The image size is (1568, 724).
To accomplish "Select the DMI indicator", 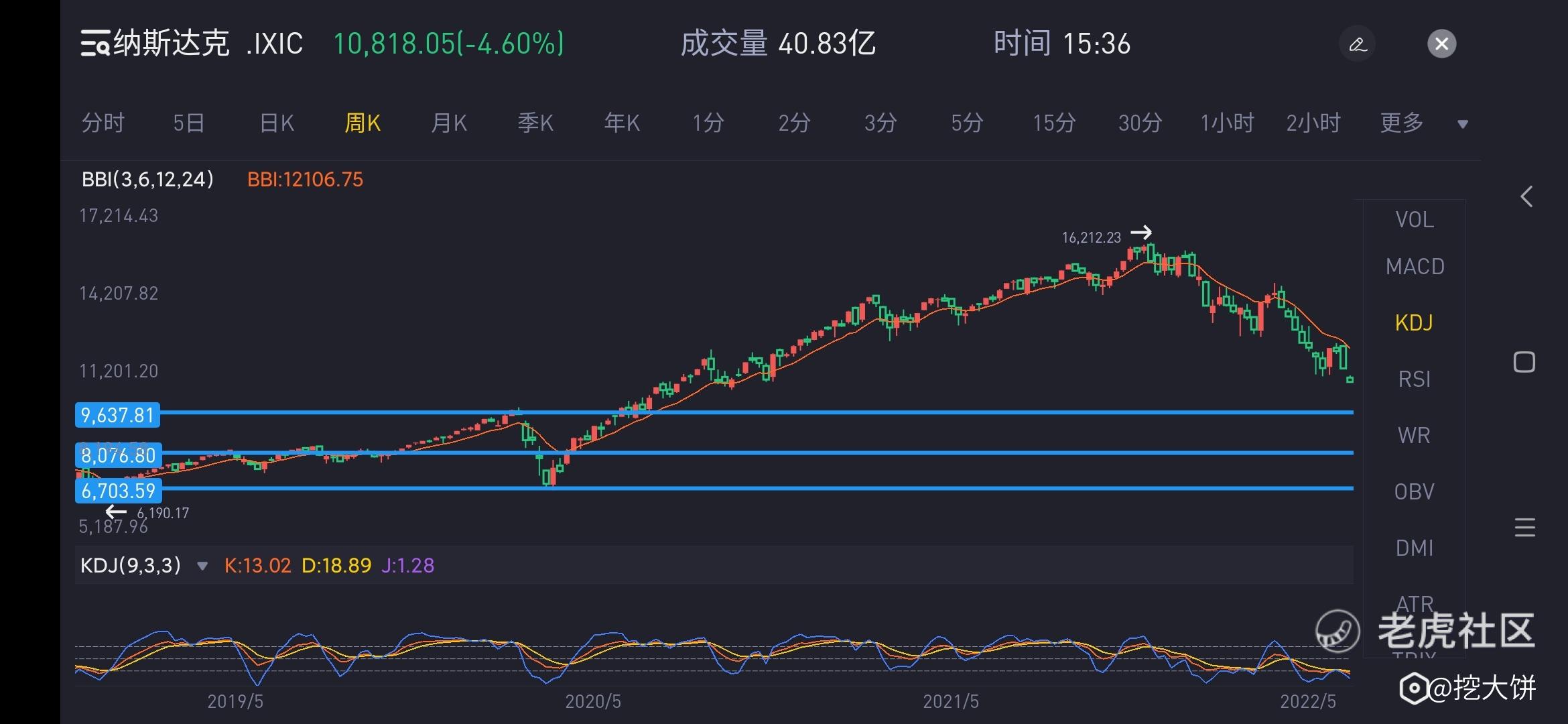I will click(x=1414, y=548).
